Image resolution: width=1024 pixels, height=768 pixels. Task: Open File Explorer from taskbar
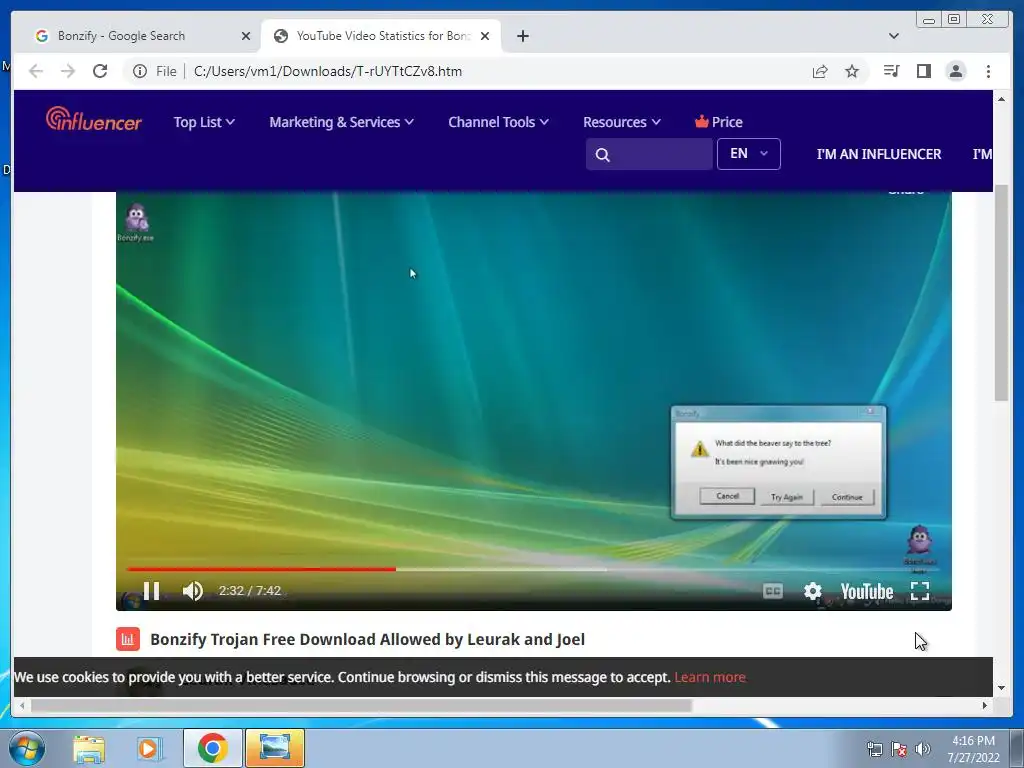coord(89,749)
